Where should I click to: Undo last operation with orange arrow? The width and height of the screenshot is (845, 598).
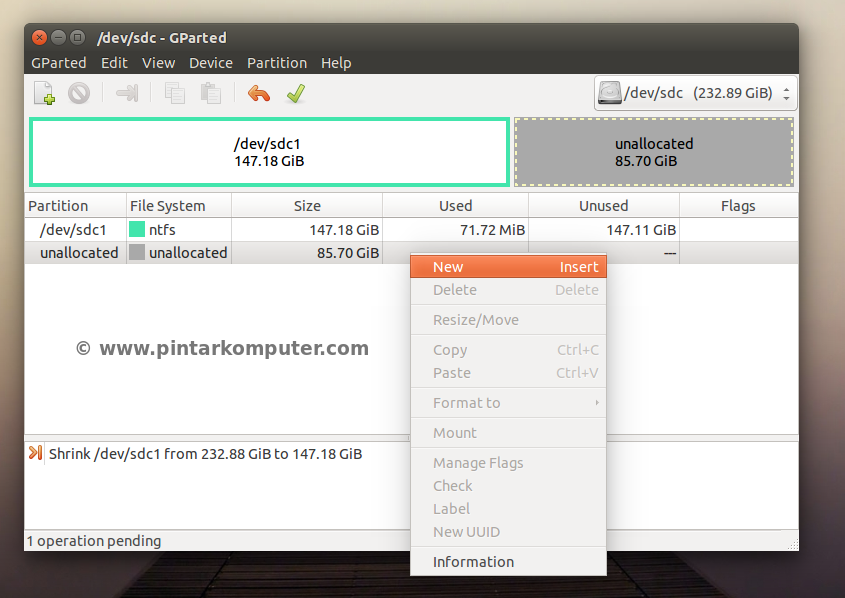pos(259,93)
